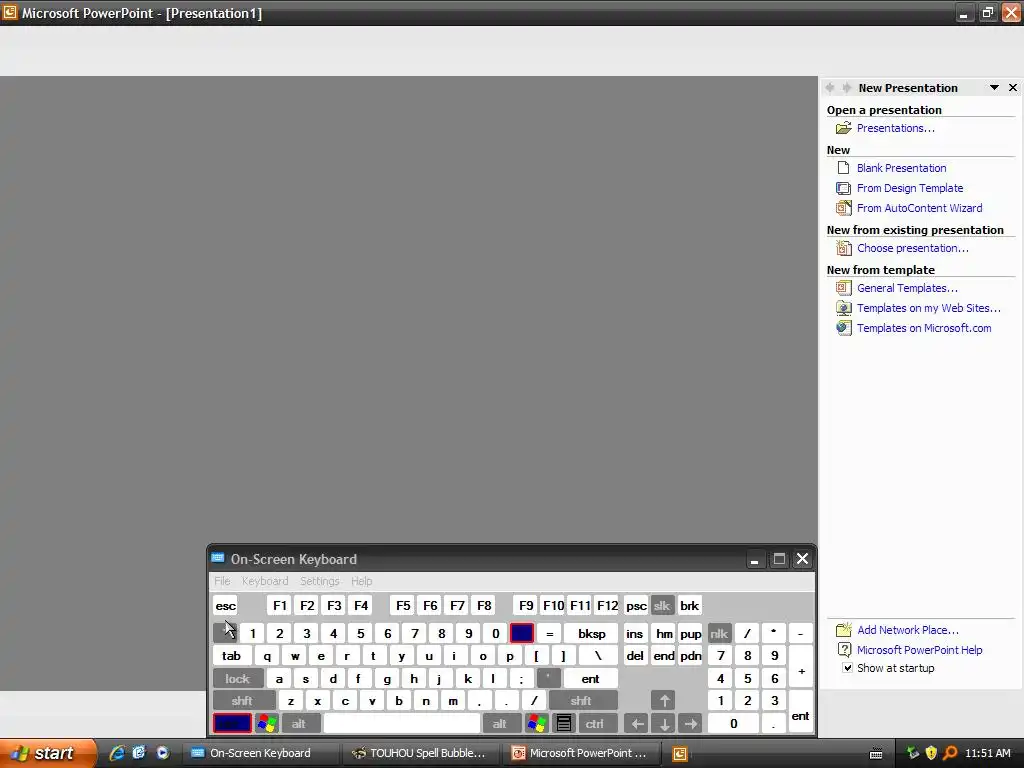This screenshot has width=1024, height=768.
Task: Click the taskbar clock showing 11:51 AM
Action: (x=987, y=753)
